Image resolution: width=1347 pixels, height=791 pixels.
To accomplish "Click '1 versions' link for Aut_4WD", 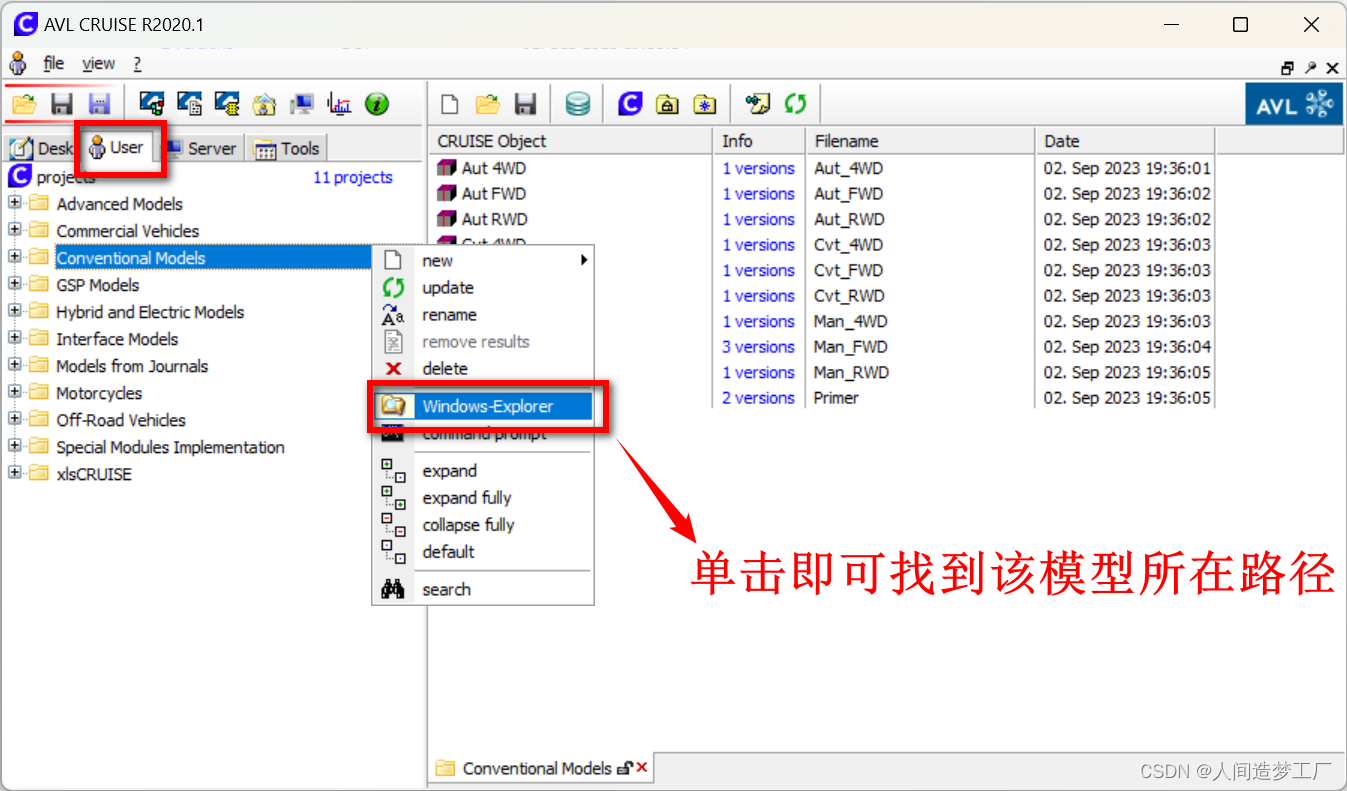I will 758,168.
